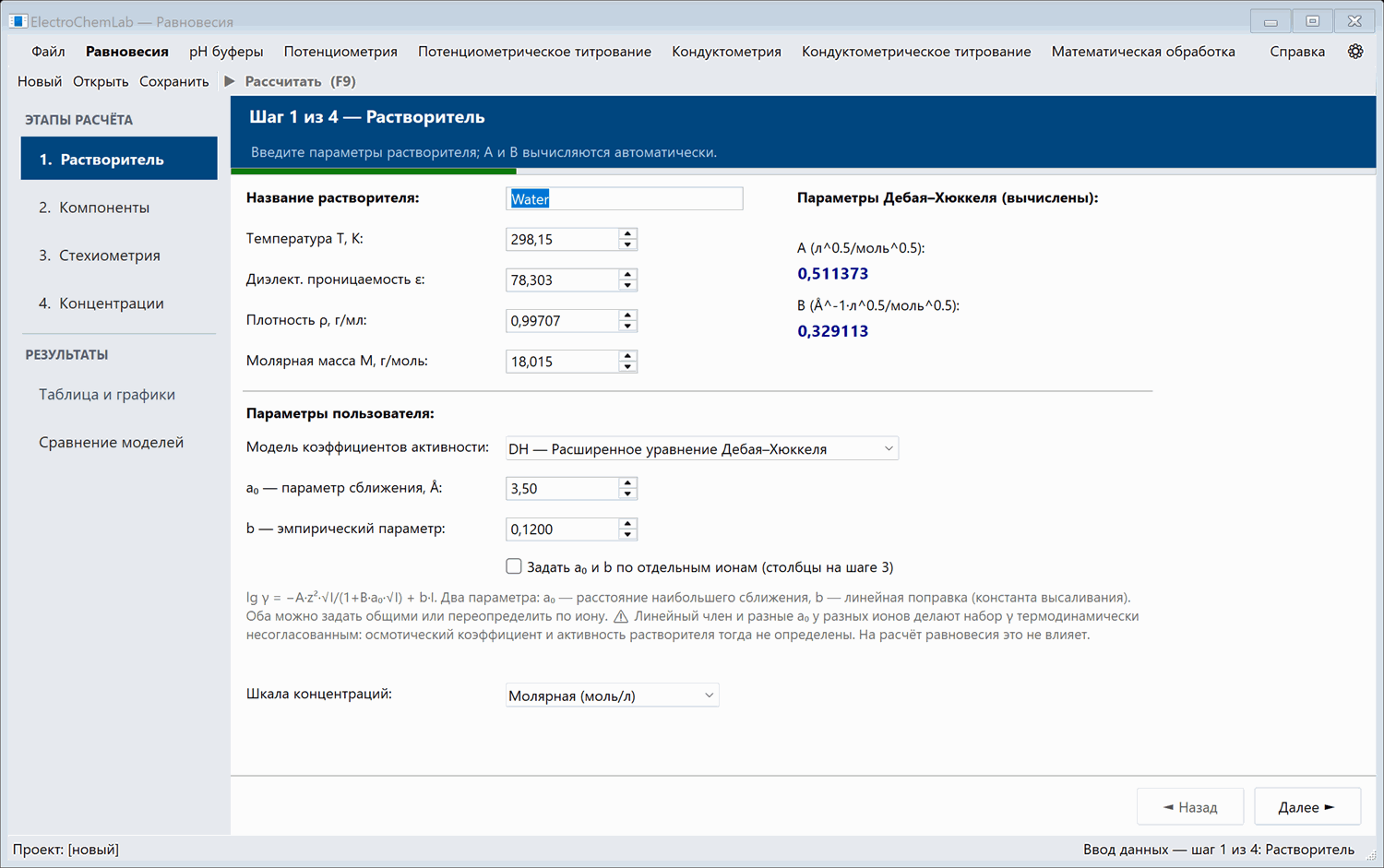Enable Задать a₀ и b по отдельным ионам checkbox
This screenshot has height=868, width=1384.
[514, 566]
